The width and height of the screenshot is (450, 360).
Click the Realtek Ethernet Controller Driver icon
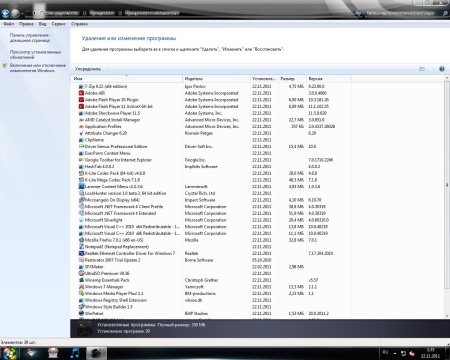coord(81,253)
